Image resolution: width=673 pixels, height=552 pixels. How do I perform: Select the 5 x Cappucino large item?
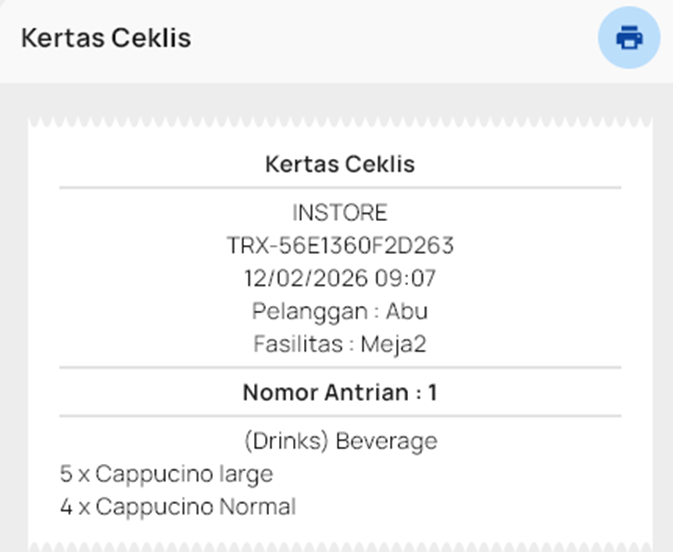click(x=166, y=473)
